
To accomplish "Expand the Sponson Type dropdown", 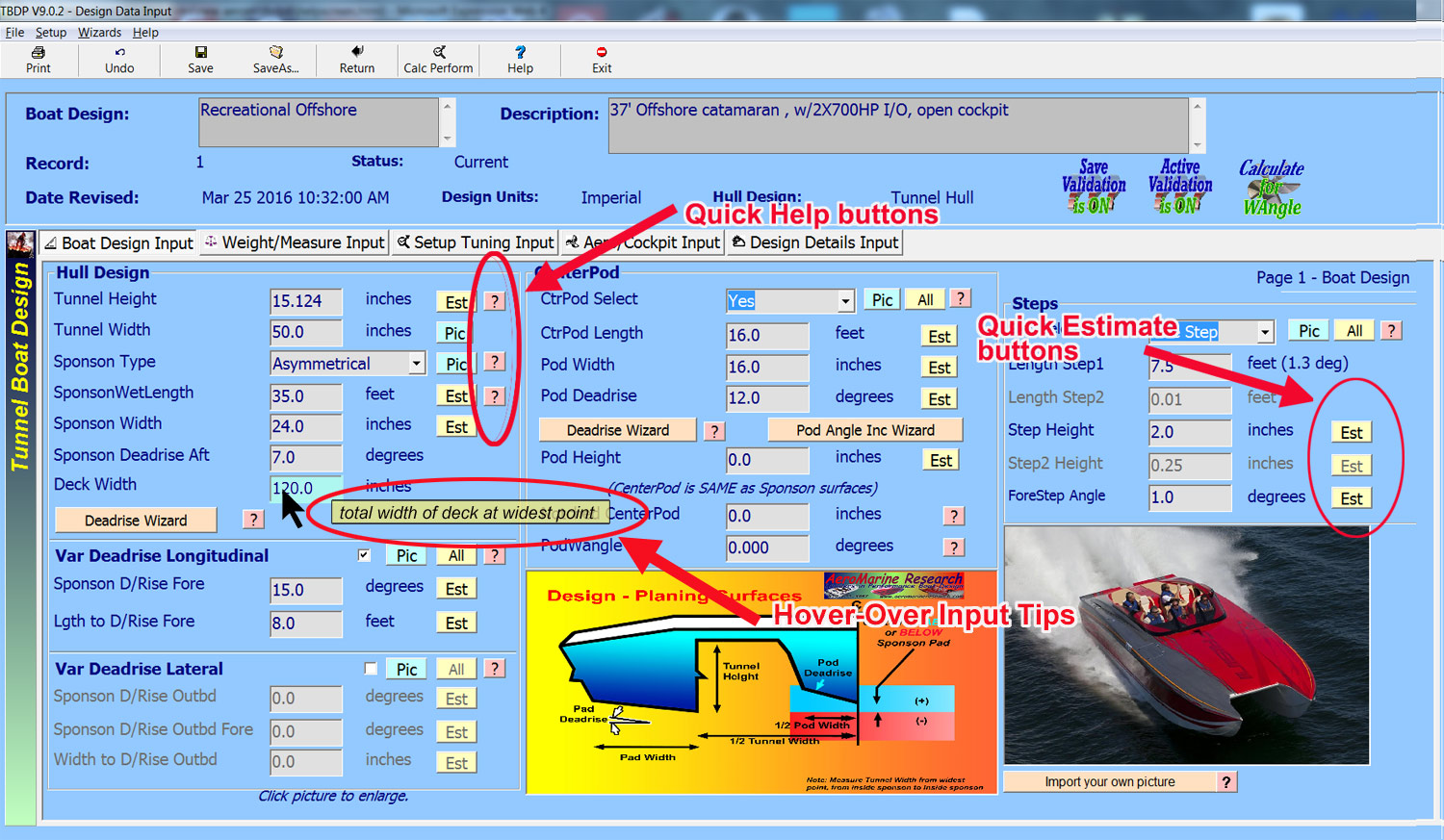I will point(416,364).
